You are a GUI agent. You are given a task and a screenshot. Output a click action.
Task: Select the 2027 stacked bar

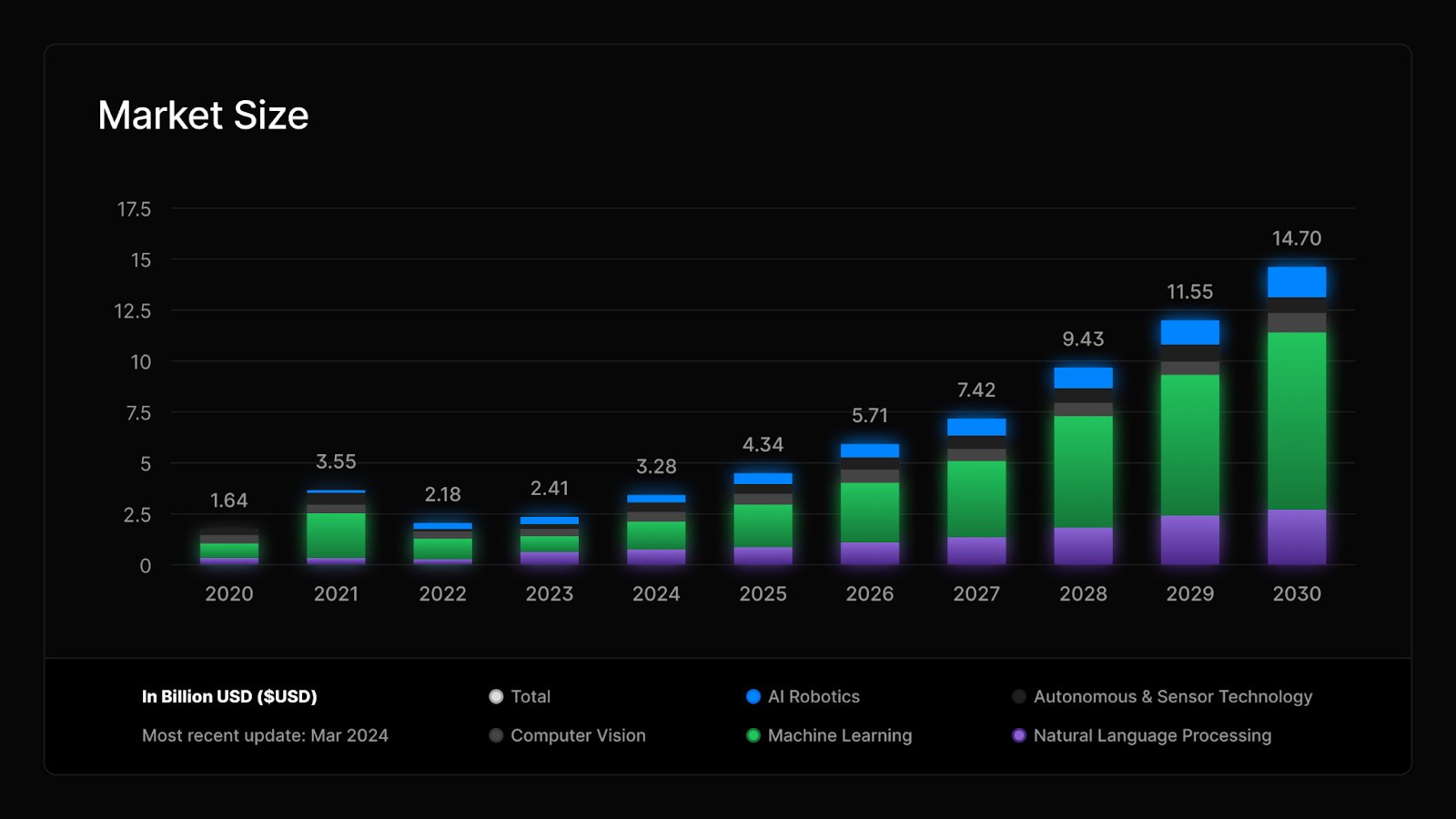pos(976,491)
